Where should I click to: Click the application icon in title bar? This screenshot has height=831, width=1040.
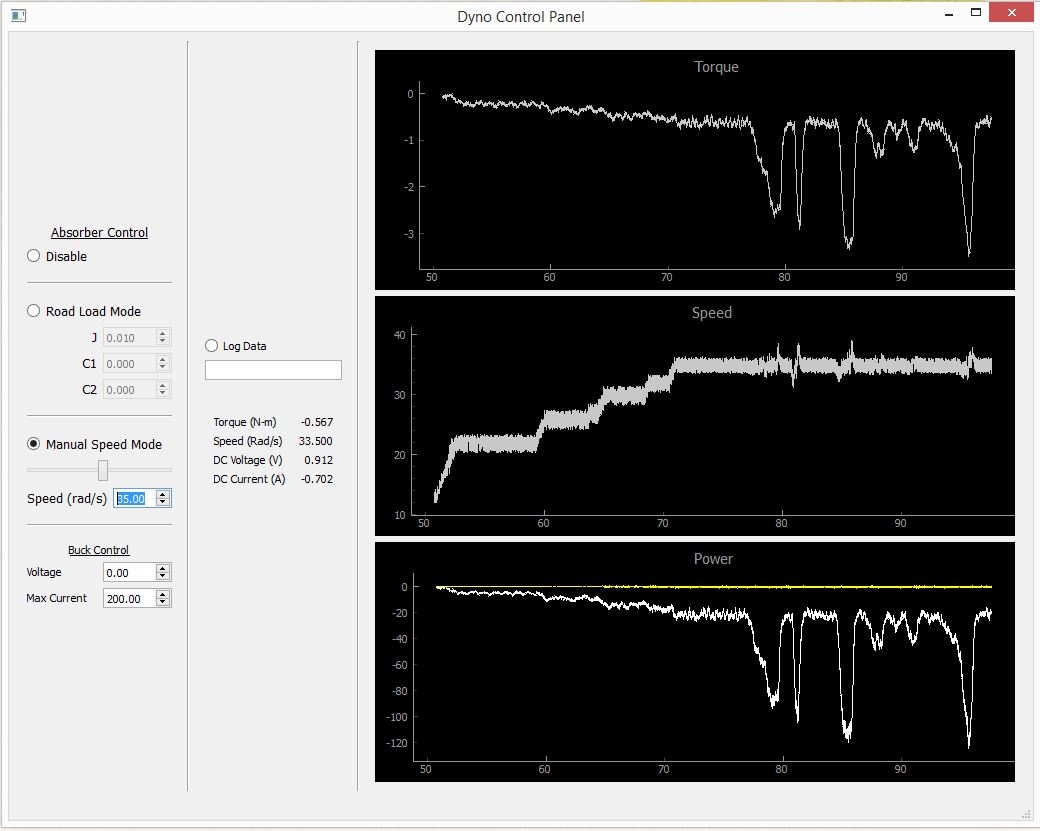pyautogui.click(x=18, y=16)
